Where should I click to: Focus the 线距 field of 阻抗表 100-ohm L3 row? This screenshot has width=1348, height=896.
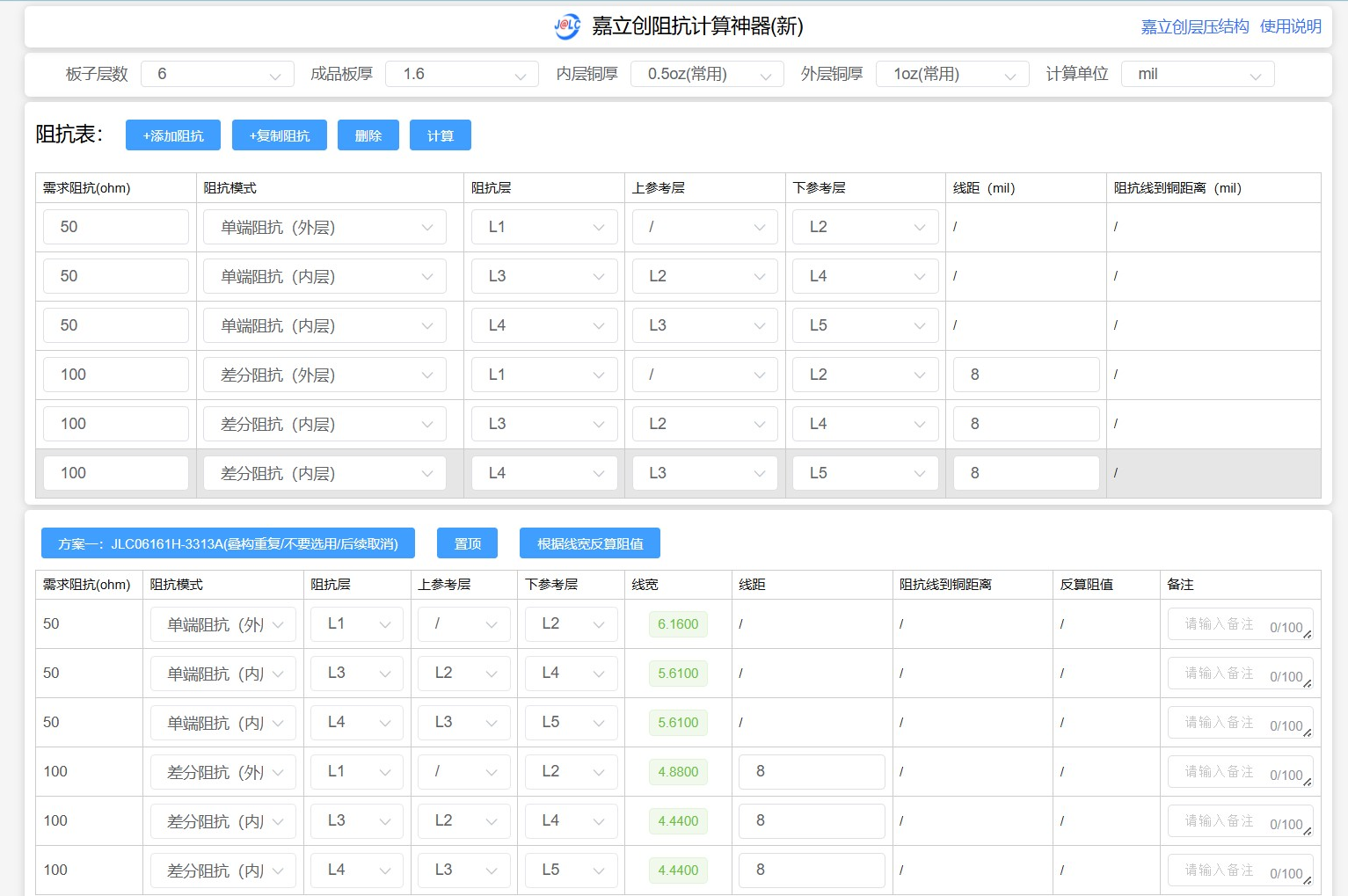pos(1026,424)
